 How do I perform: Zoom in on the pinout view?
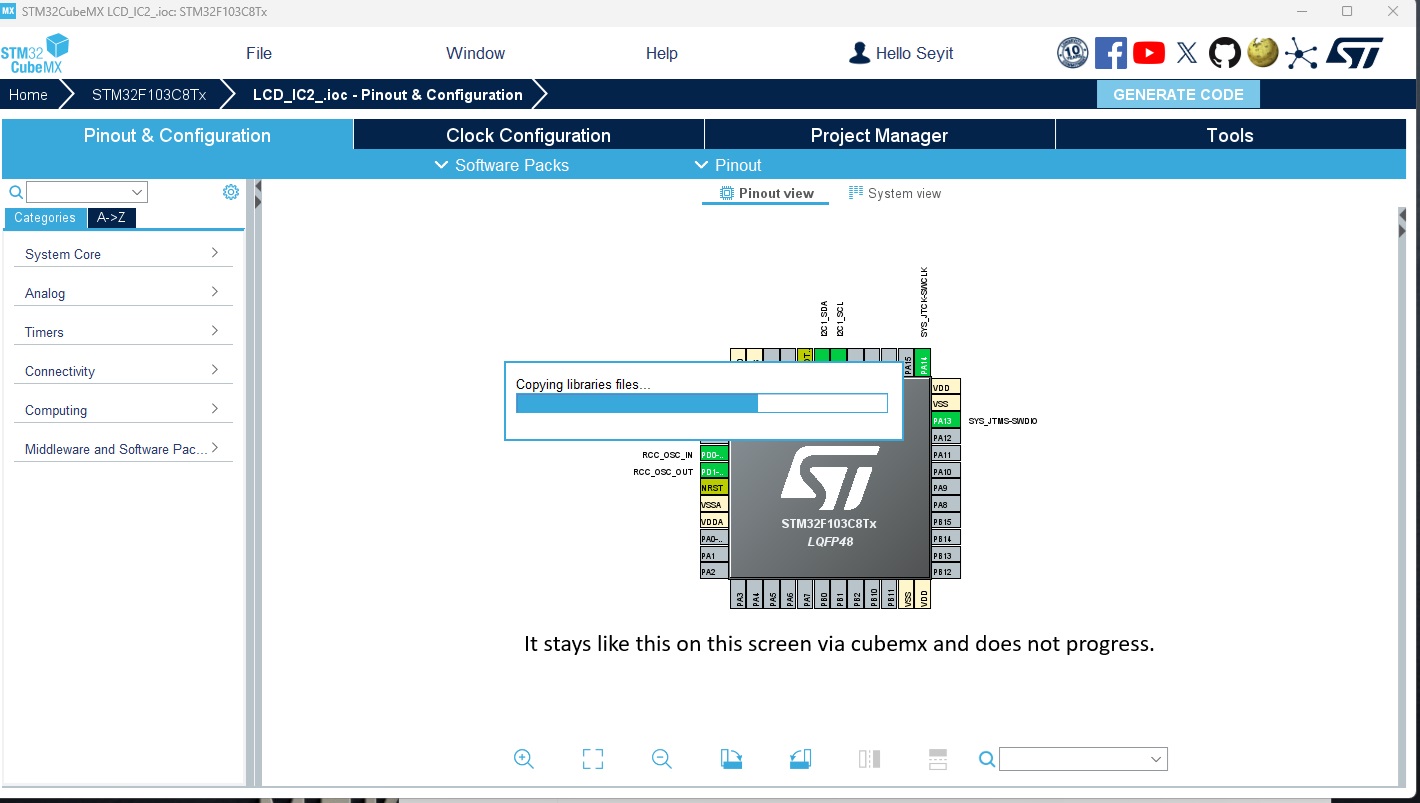click(x=524, y=758)
